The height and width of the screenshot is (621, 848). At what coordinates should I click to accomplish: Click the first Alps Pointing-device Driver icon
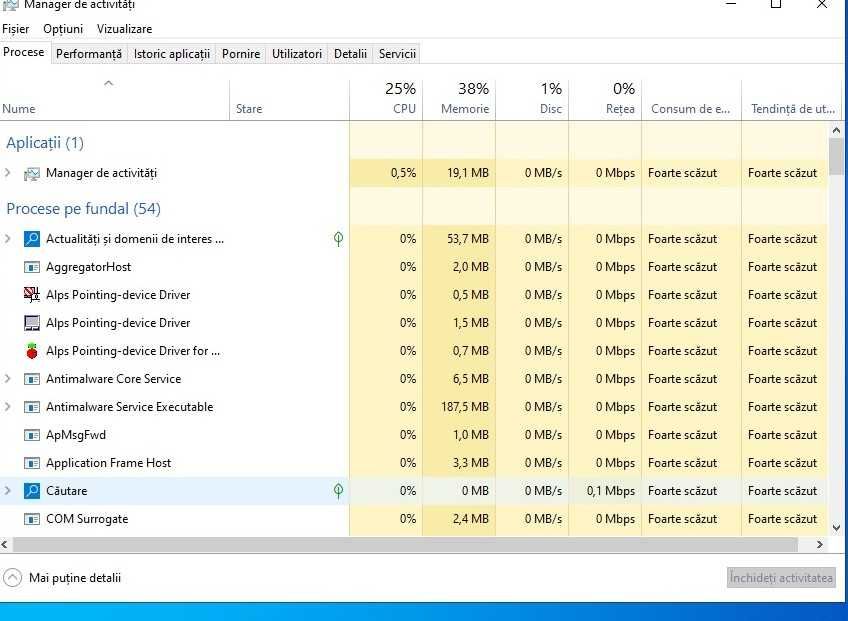tap(31, 295)
